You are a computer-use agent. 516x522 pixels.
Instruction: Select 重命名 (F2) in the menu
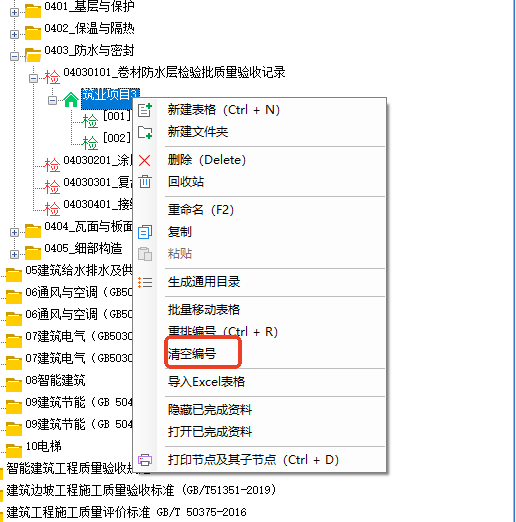pyautogui.click(x=201, y=210)
